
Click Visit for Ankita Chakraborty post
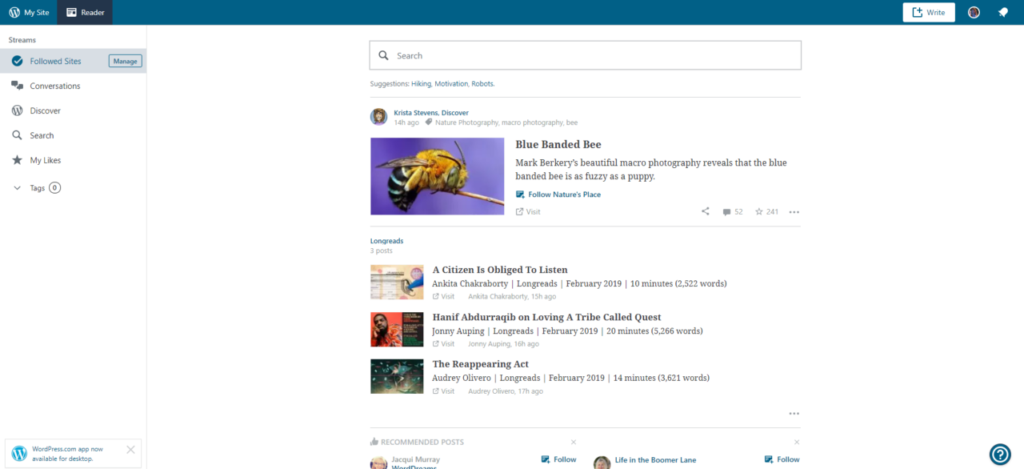click(x=443, y=297)
